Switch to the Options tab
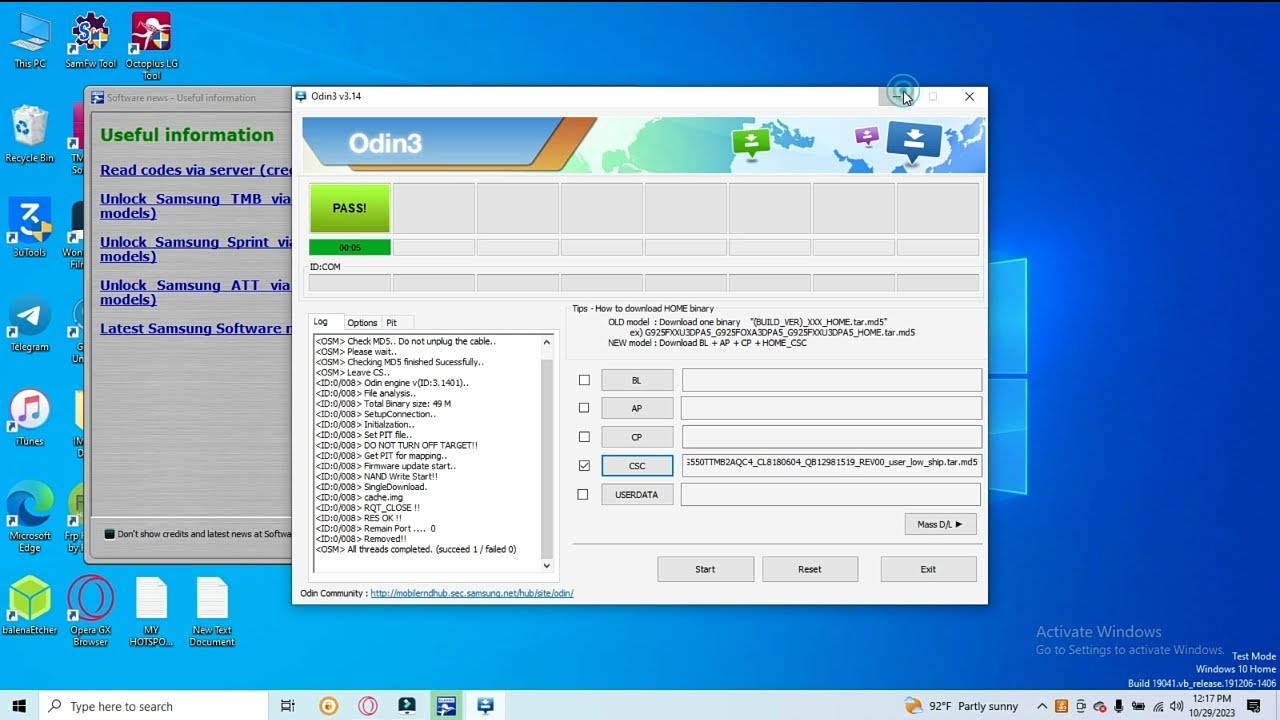Image resolution: width=1280 pixels, height=720 pixels. point(362,323)
